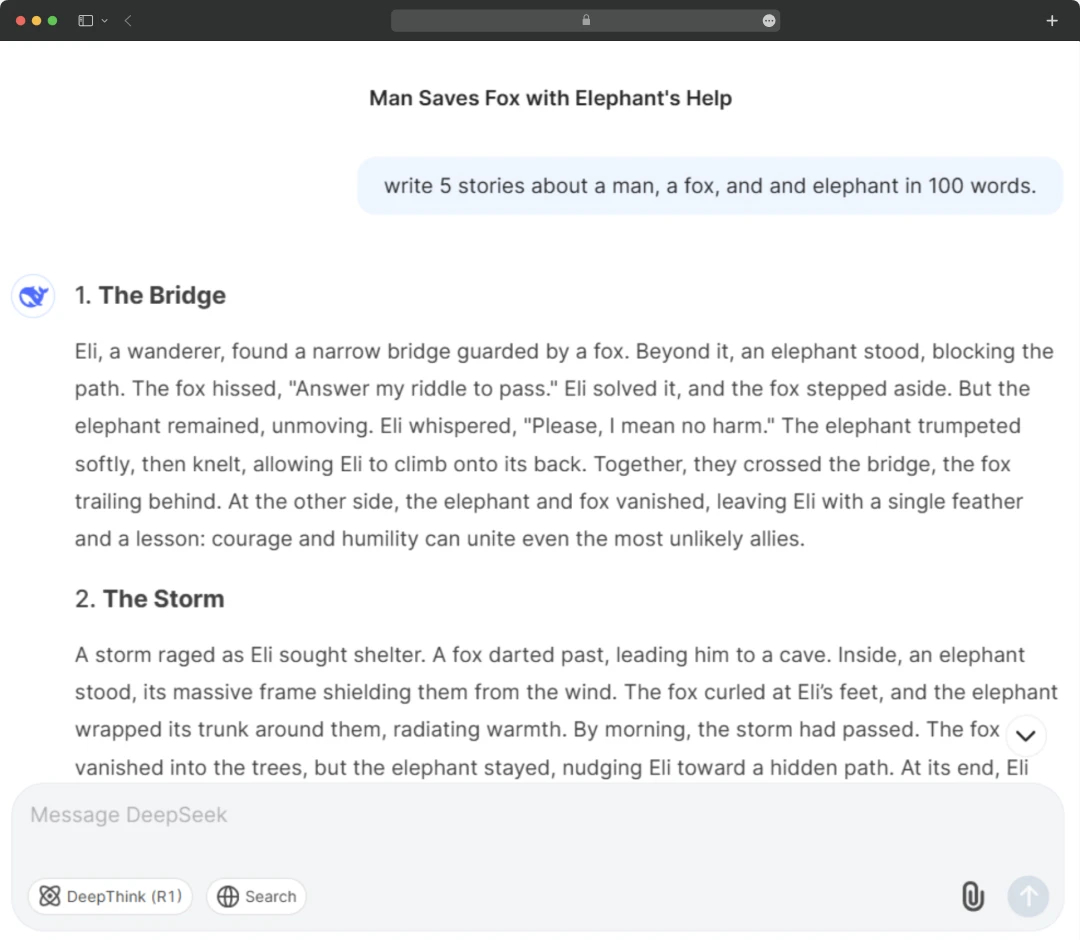Image resolution: width=1080 pixels, height=940 pixels.
Task: Click the Send message arrow button
Action: pyautogui.click(x=1028, y=896)
